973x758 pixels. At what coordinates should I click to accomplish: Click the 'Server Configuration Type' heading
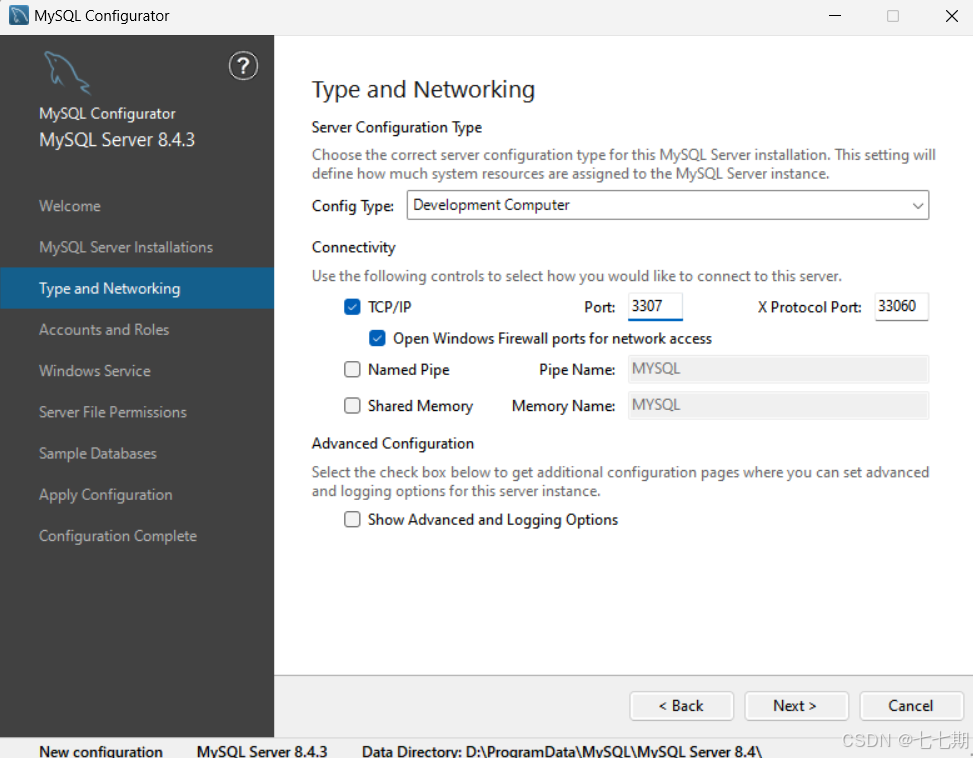pyautogui.click(x=397, y=127)
